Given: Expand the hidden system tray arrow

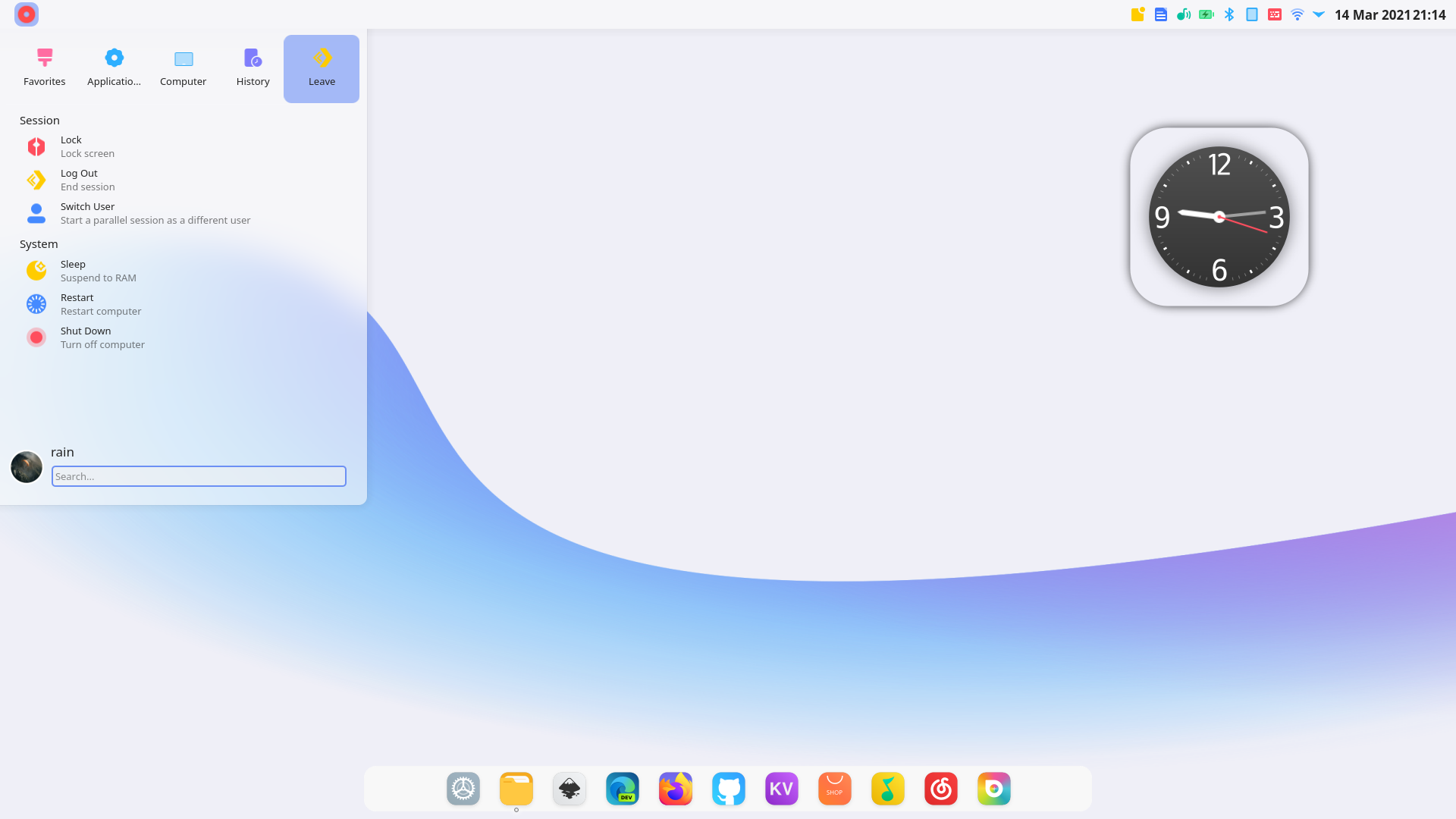Looking at the screenshot, I should point(1319,14).
